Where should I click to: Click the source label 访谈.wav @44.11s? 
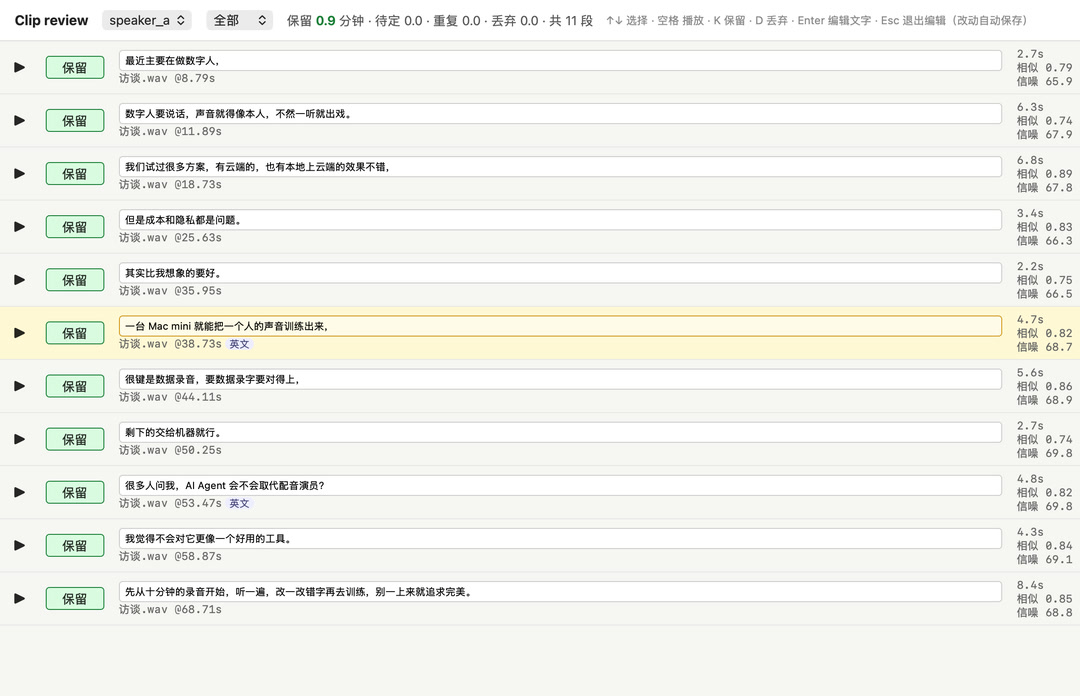tap(170, 396)
